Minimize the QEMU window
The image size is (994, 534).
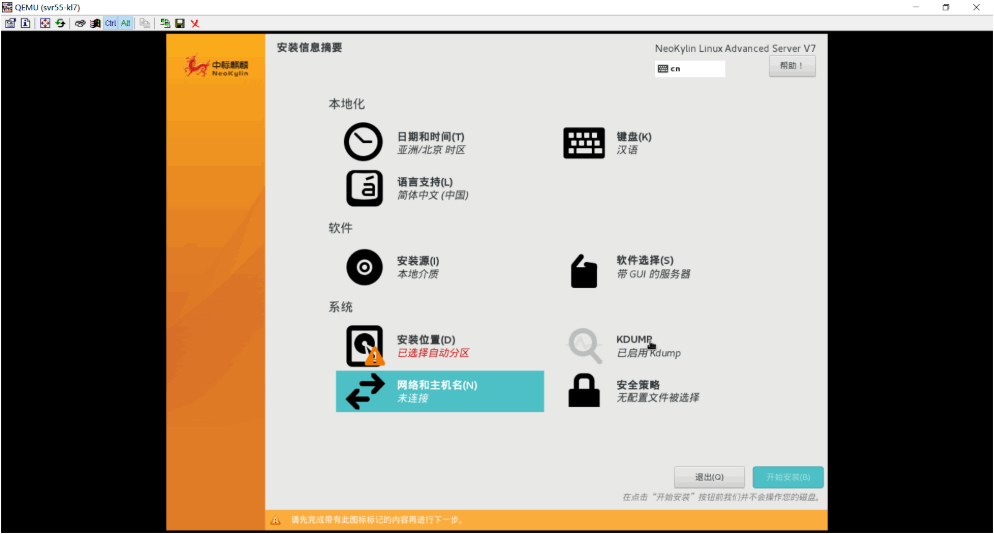[x=915, y=8]
